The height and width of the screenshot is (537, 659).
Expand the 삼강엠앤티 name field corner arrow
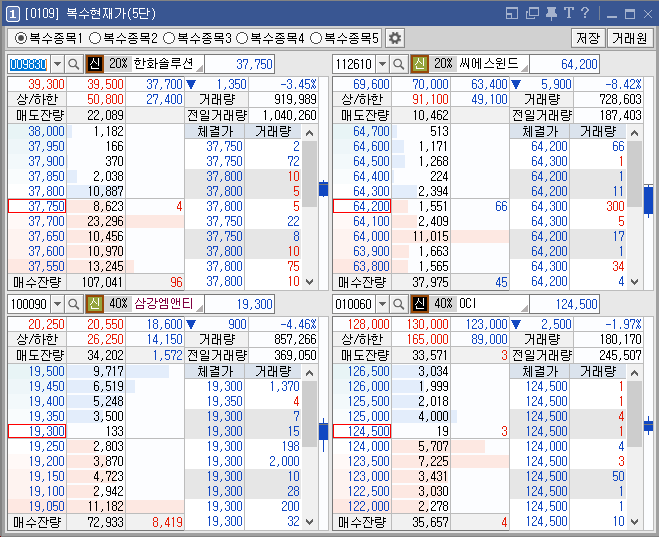coord(200,308)
